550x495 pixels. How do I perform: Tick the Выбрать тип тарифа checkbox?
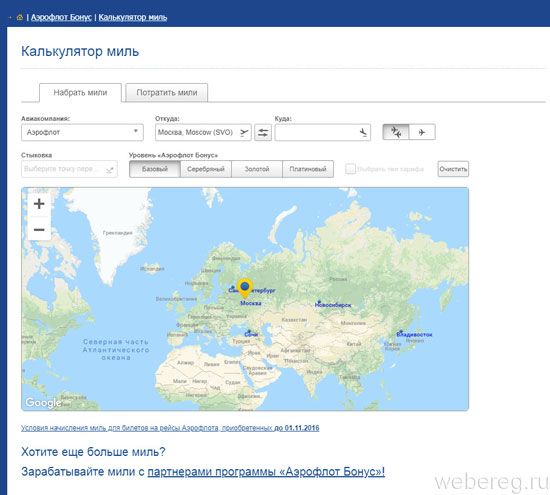[x=350, y=169]
